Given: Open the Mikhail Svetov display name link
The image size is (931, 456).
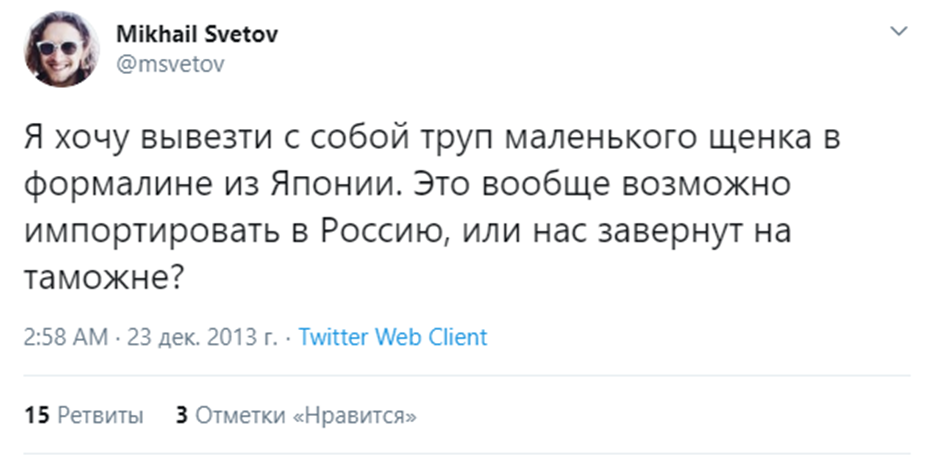Looking at the screenshot, I should [x=198, y=35].
